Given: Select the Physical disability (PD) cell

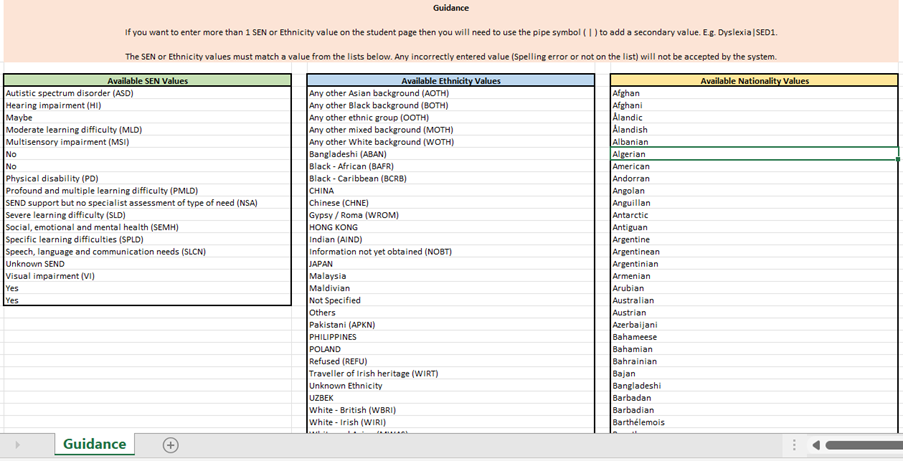Looking at the screenshot, I should click(147, 178).
